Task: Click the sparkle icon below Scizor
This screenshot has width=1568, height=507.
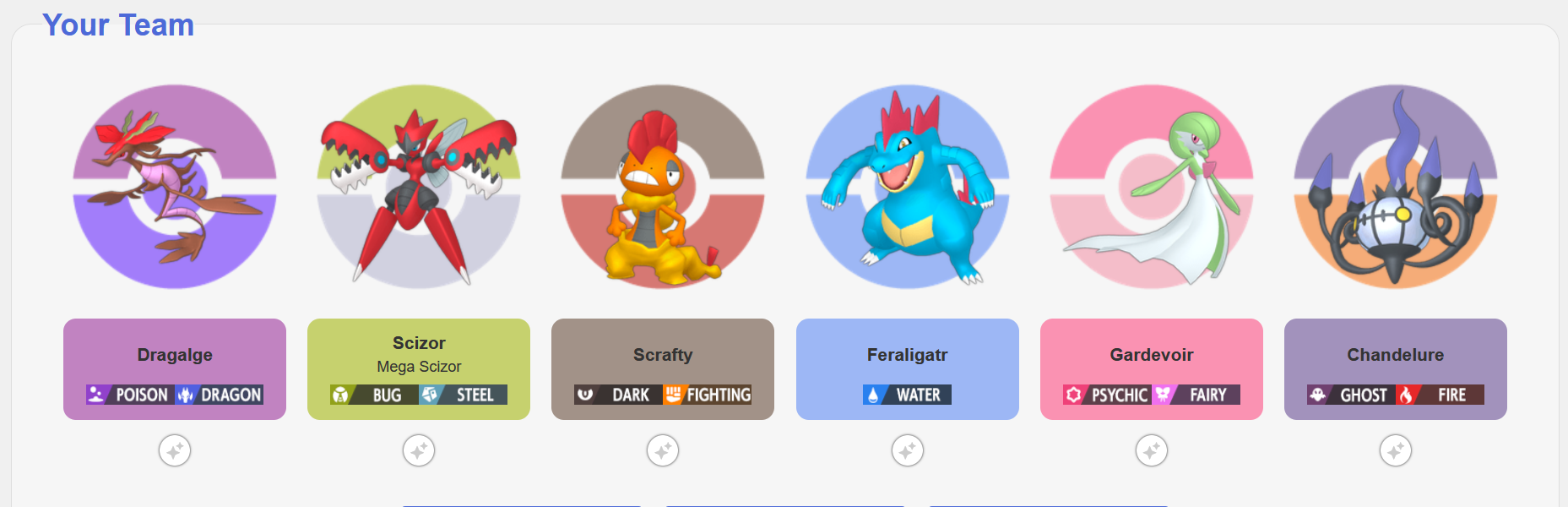Action: (419, 450)
